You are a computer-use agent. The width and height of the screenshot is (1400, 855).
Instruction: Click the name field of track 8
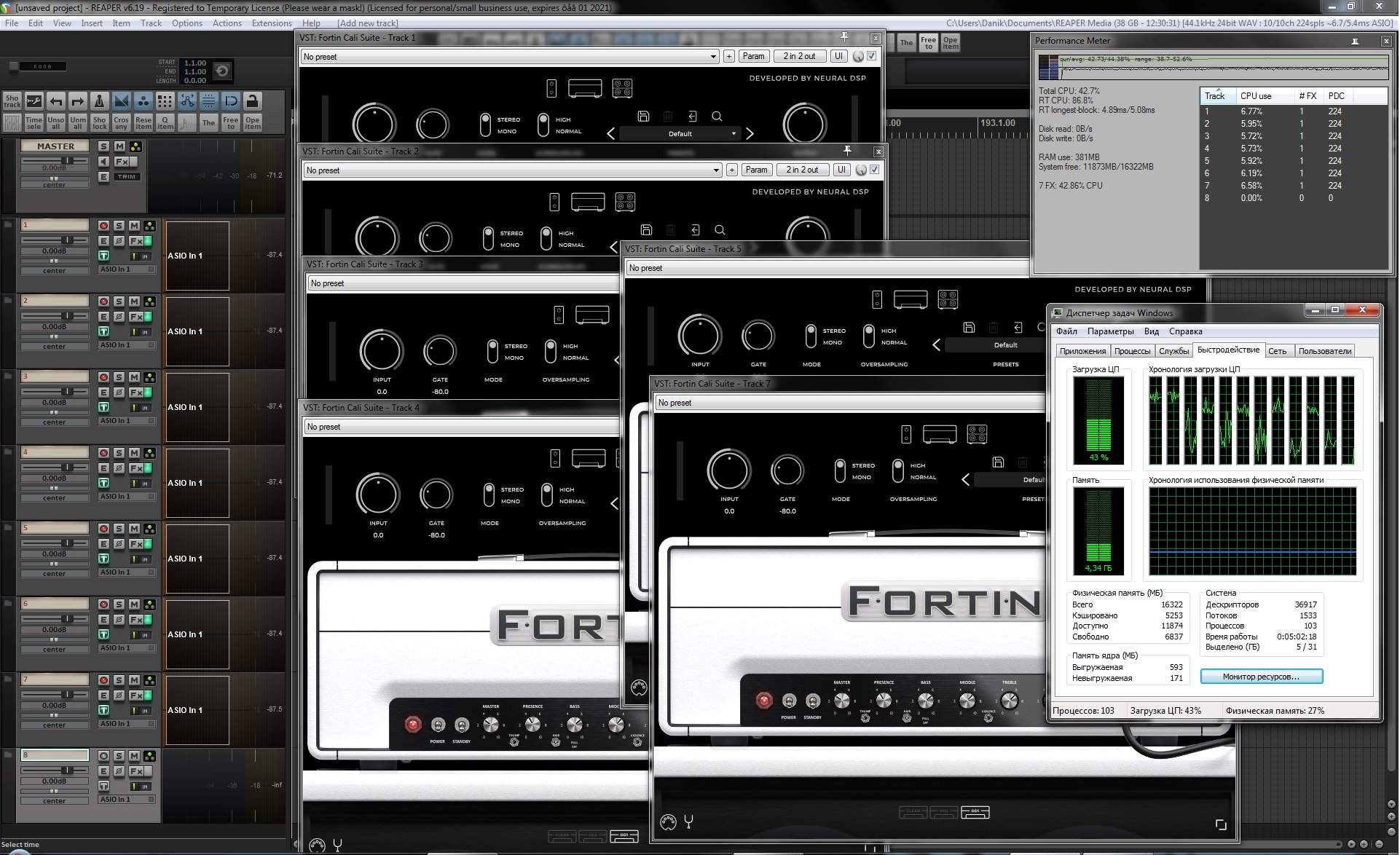[55, 755]
